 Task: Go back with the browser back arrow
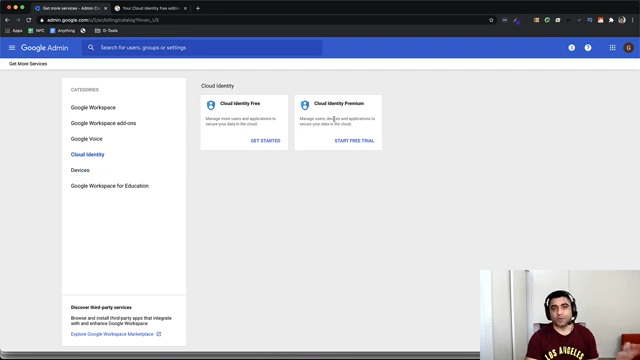point(7,20)
